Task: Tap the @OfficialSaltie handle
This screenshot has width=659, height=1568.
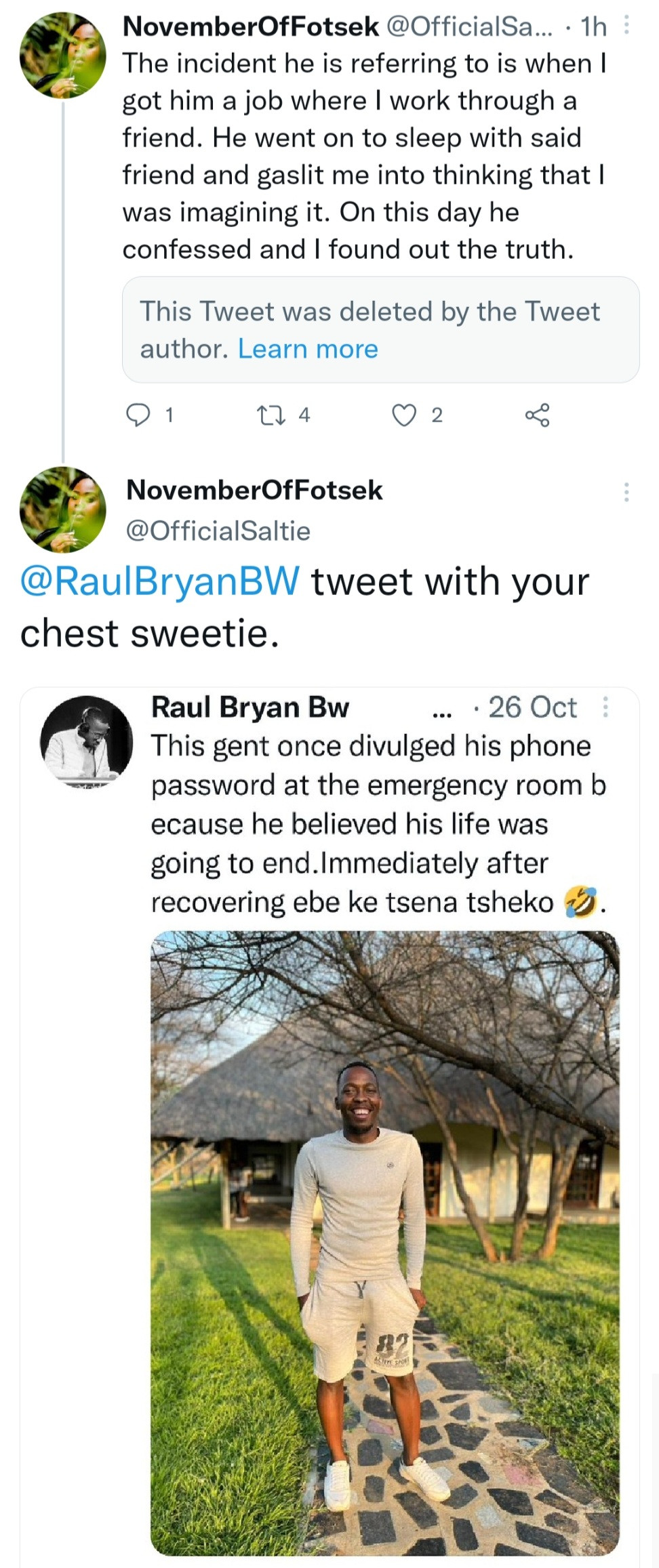Action: coord(218,531)
